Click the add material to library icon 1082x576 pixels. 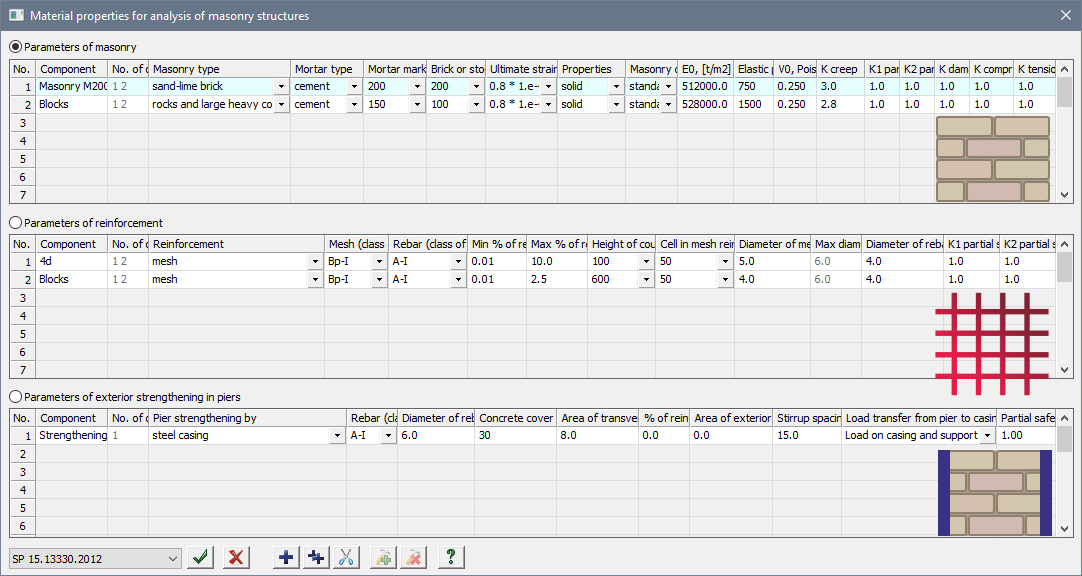click(383, 557)
